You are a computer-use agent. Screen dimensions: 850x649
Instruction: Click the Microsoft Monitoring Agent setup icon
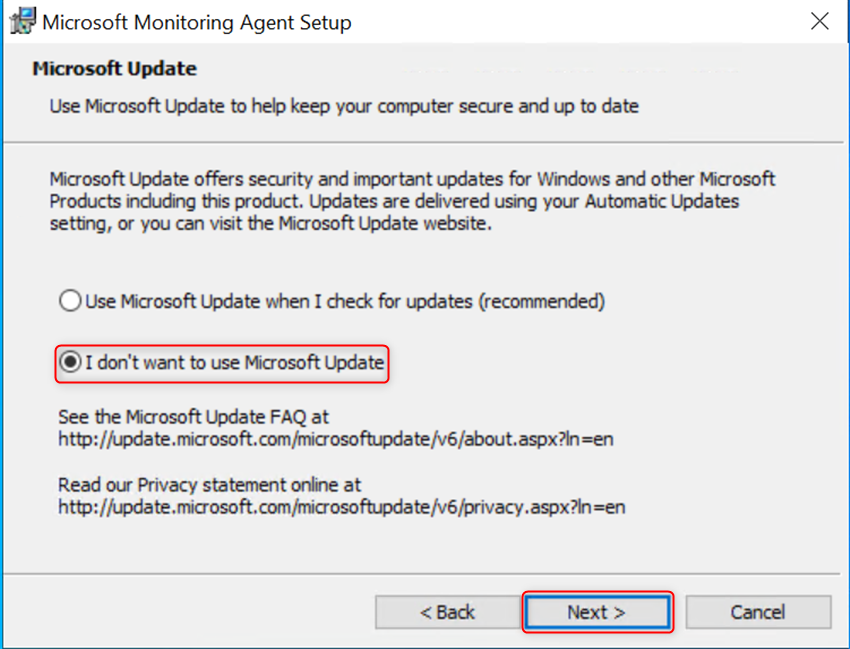pos(20,20)
